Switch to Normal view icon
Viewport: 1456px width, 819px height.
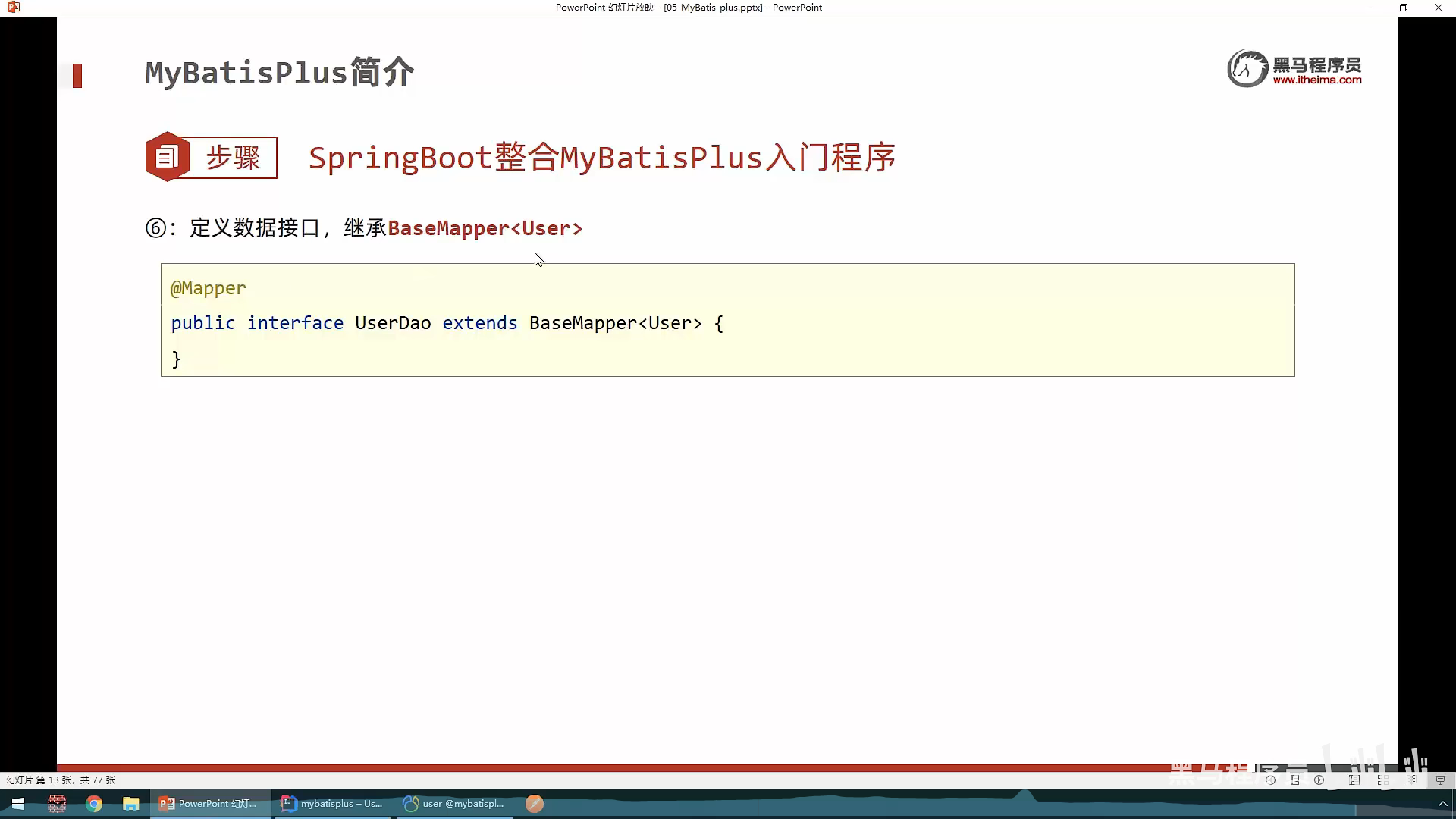pos(1354,780)
